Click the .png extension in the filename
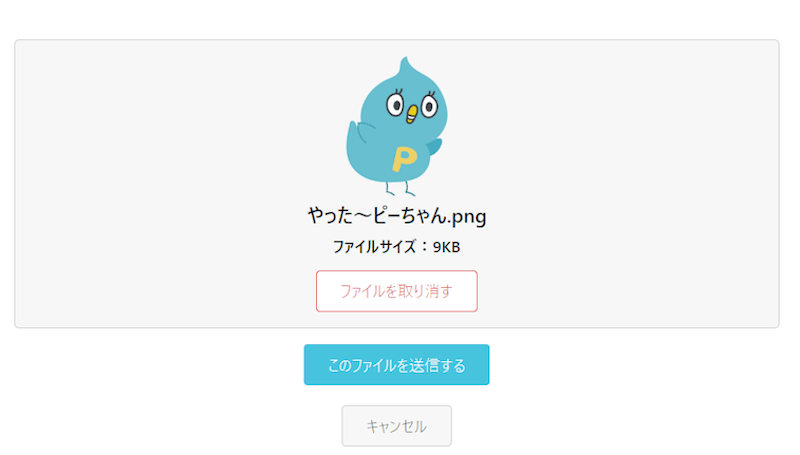Image resolution: width=800 pixels, height=455 pixels. (467, 217)
